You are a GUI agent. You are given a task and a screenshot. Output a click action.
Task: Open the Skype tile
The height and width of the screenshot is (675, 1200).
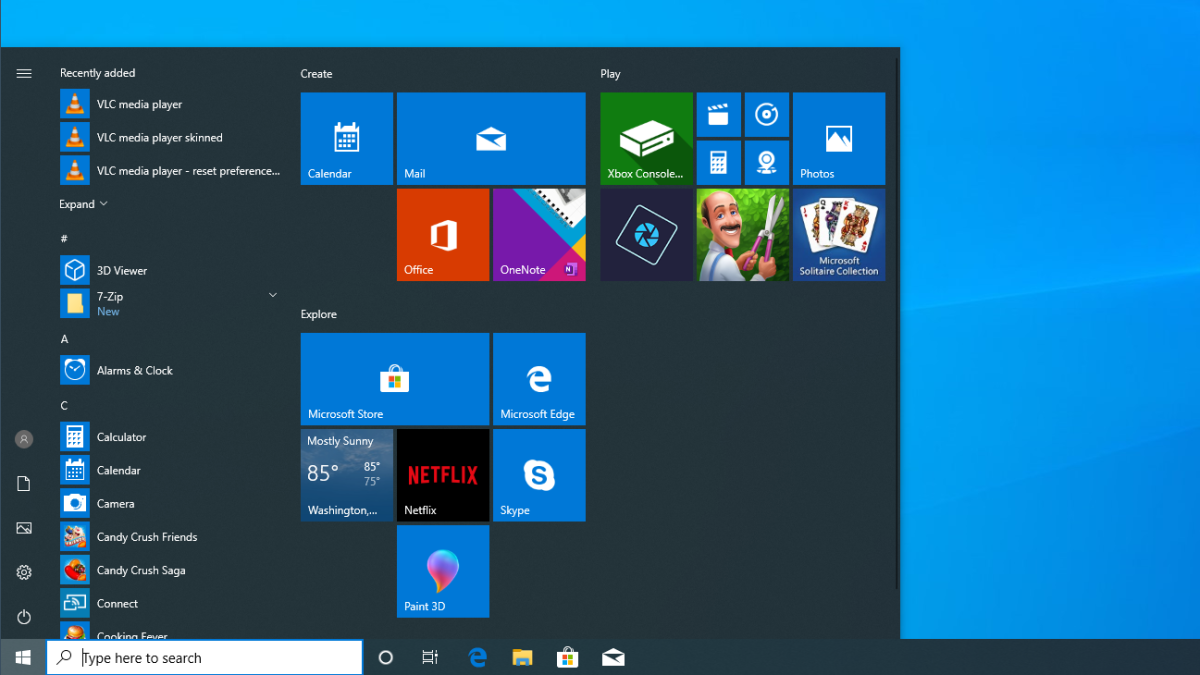tap(539, 475)
